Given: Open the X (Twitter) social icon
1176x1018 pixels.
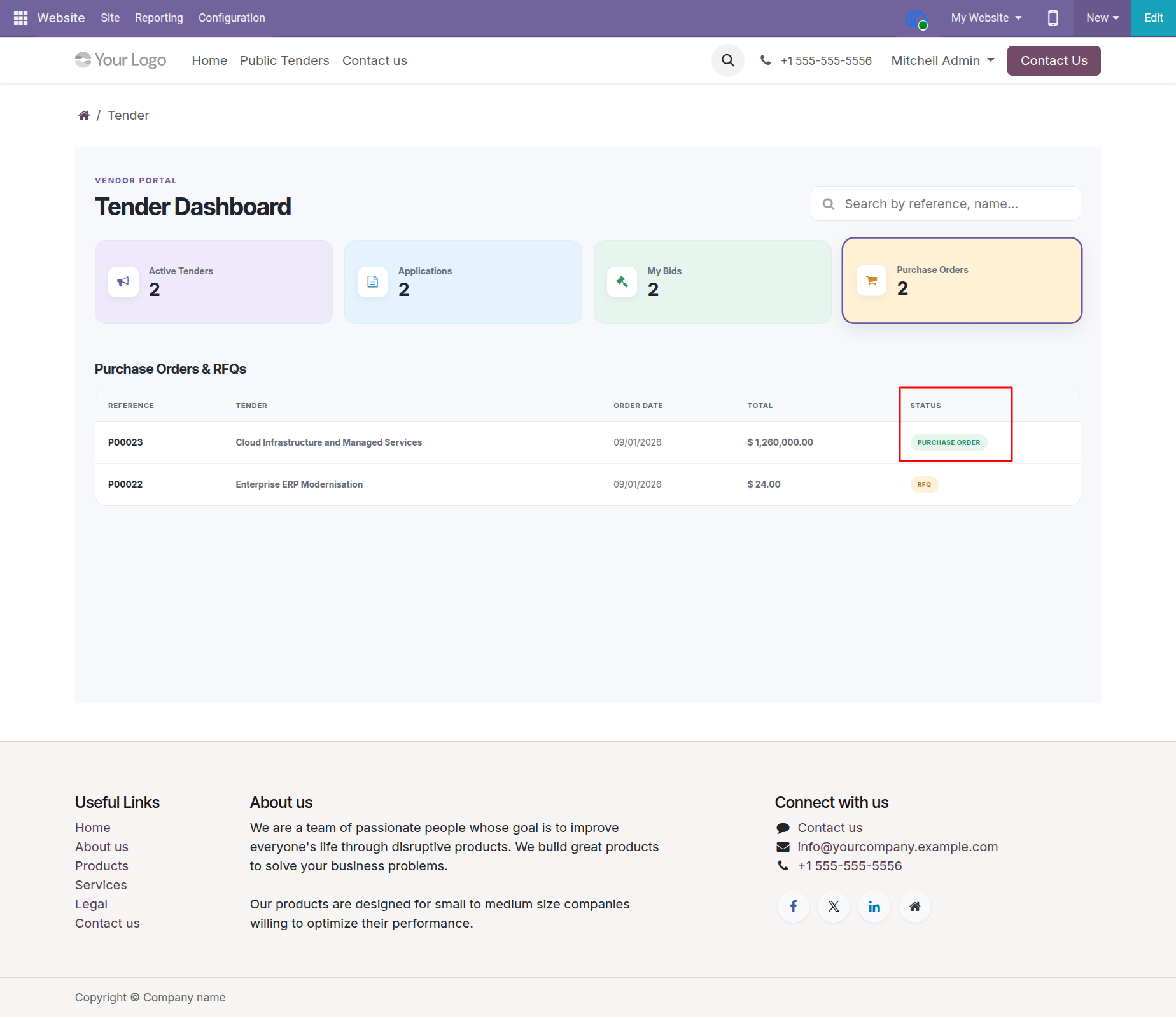Looking at the screenshot, I should pos(834,907).
